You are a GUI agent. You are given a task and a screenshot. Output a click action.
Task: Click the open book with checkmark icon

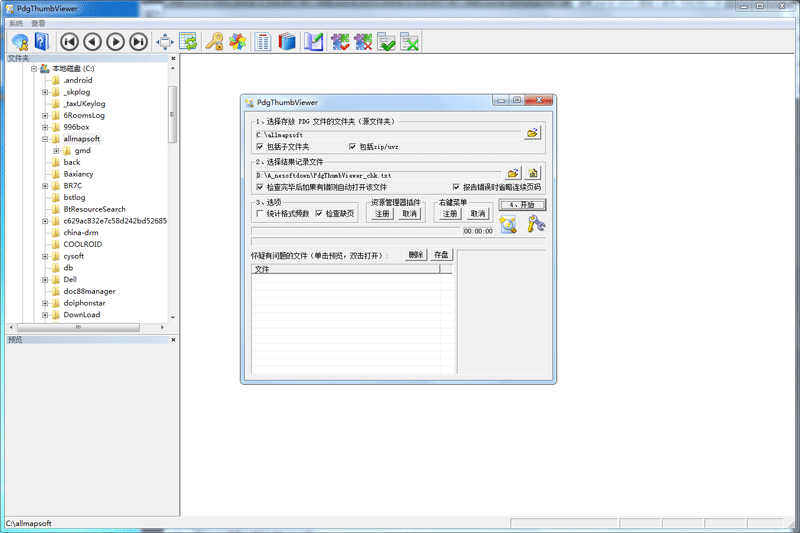(x=314, y=42)
